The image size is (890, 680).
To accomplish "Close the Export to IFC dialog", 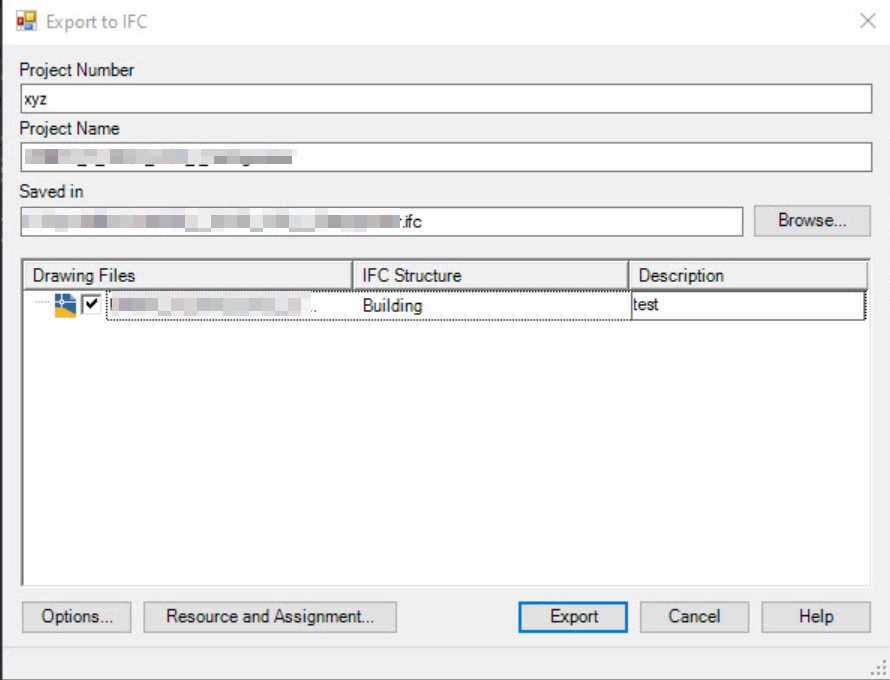I will 867,20.
